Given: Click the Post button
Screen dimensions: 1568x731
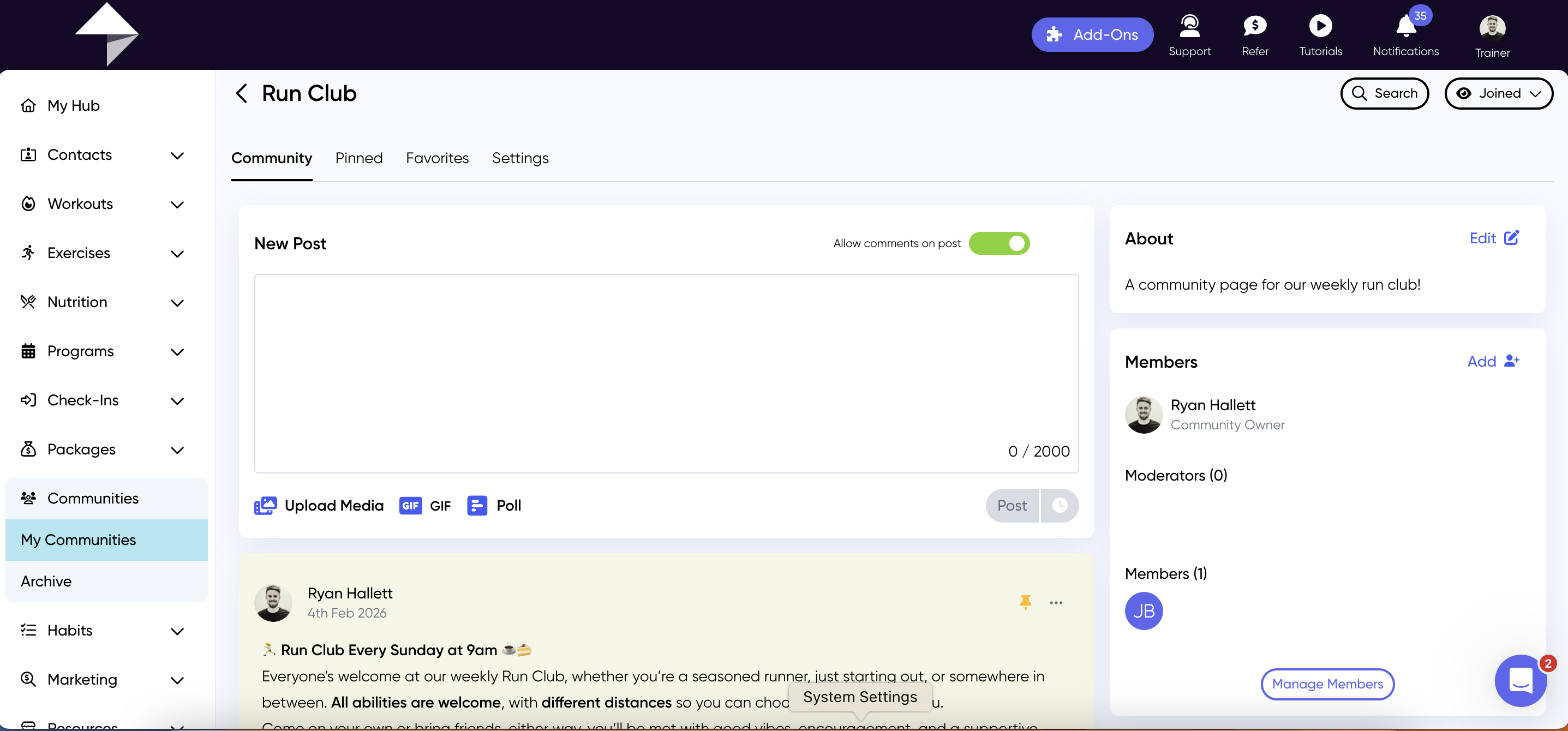Looking at the screenshot, I should (x=1012, y=506).
